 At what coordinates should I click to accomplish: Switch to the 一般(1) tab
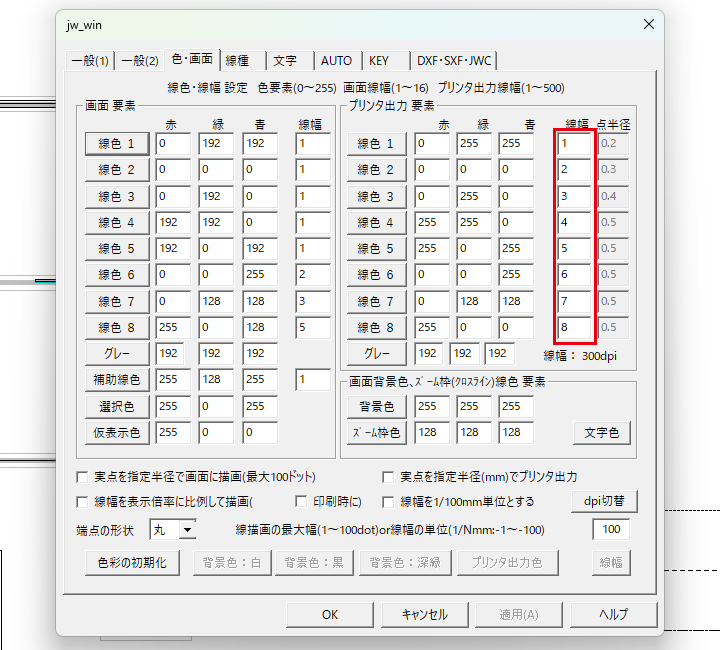(x=90, y=61)
